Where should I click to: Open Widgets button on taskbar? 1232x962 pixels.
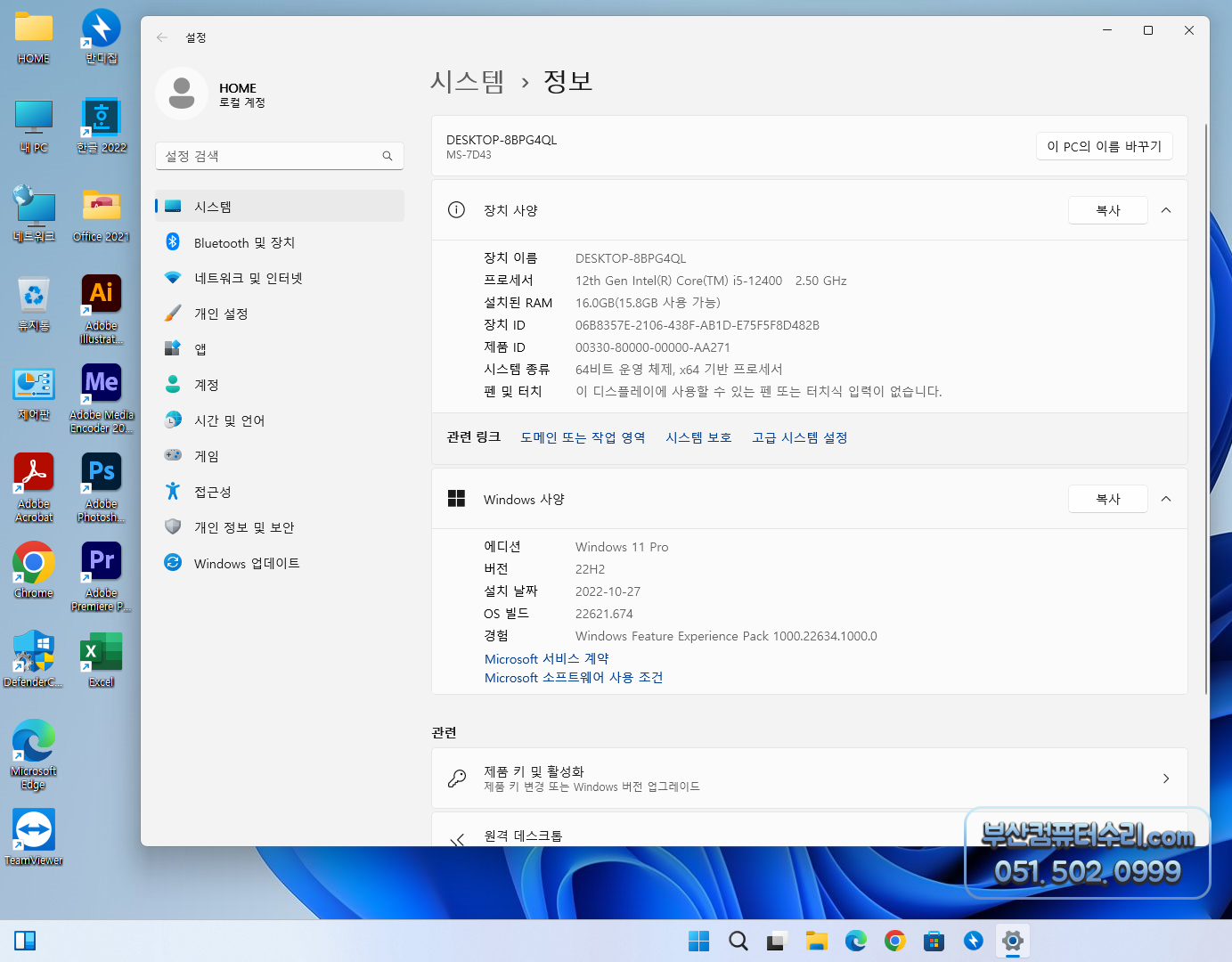point(25,941)
